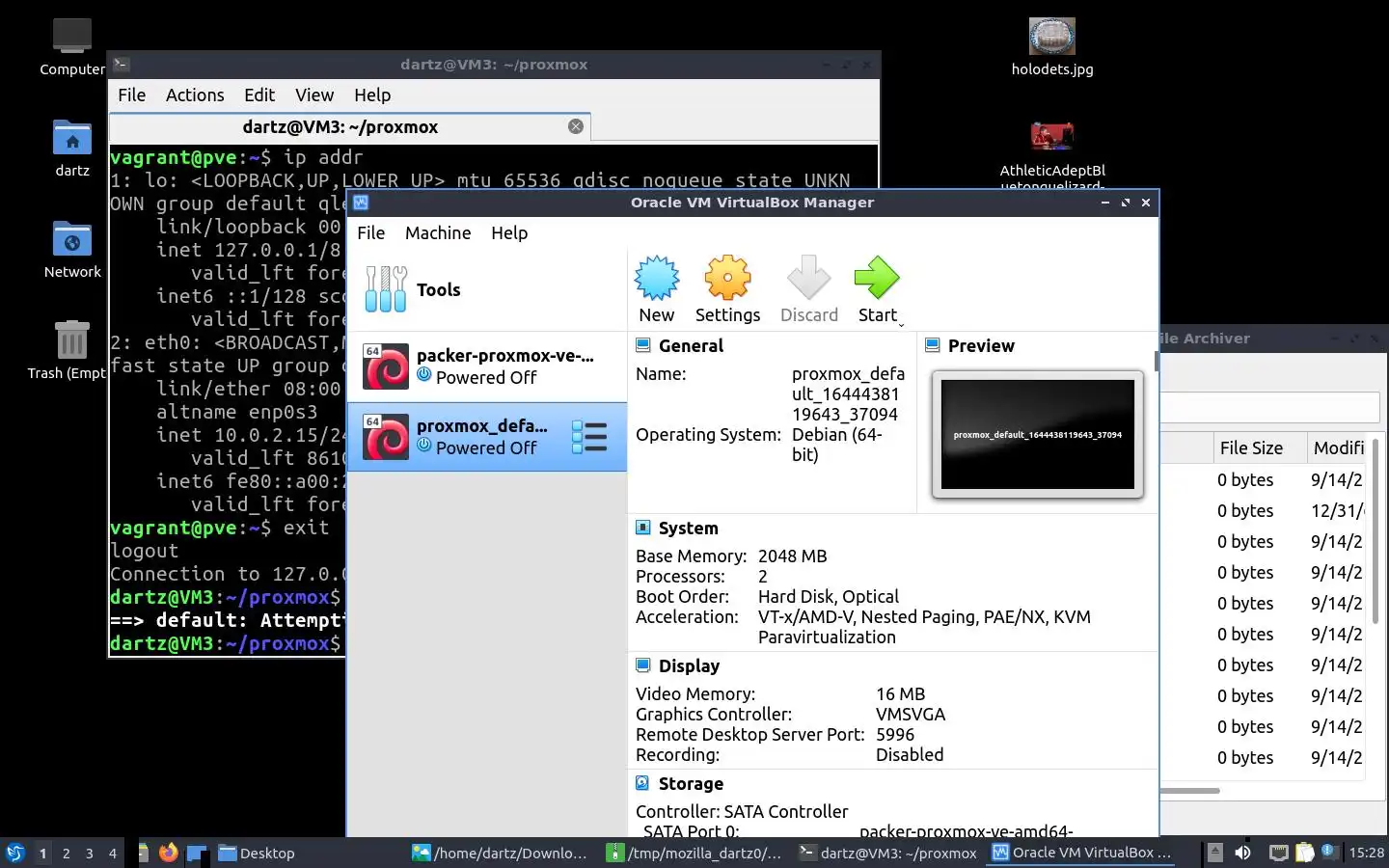Sort by File Size column in File Archiver
Viewport: 1389px width, 868px height.
pyautogui.click(x=1260, y=448)
